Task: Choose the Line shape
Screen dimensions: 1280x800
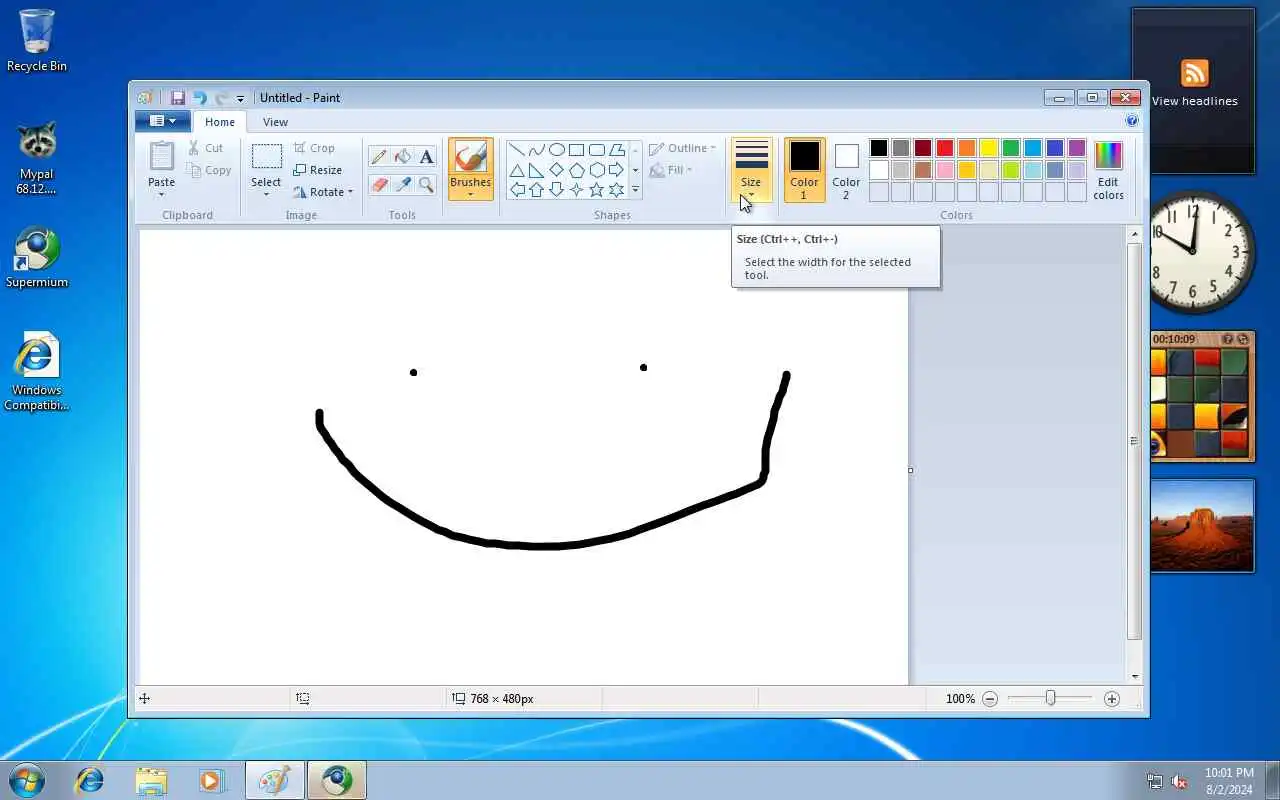Action: [517, 150]
